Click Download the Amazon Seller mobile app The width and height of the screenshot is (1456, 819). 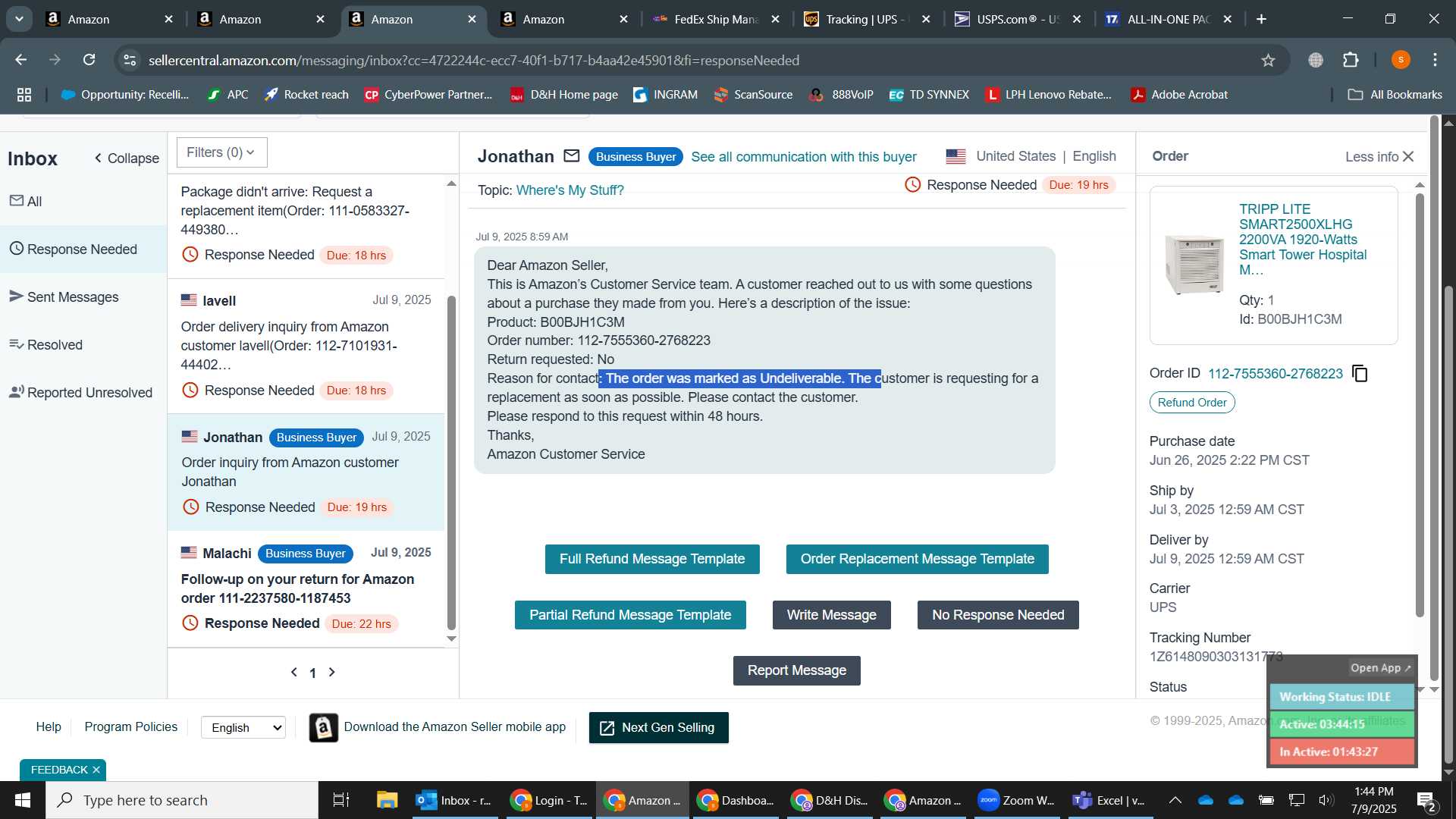click(x=455, y=727)
